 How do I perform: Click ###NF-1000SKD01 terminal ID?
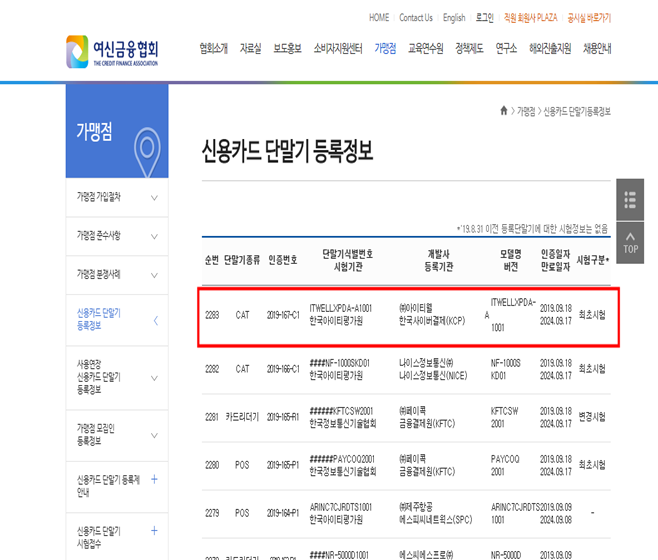point(339,363)
